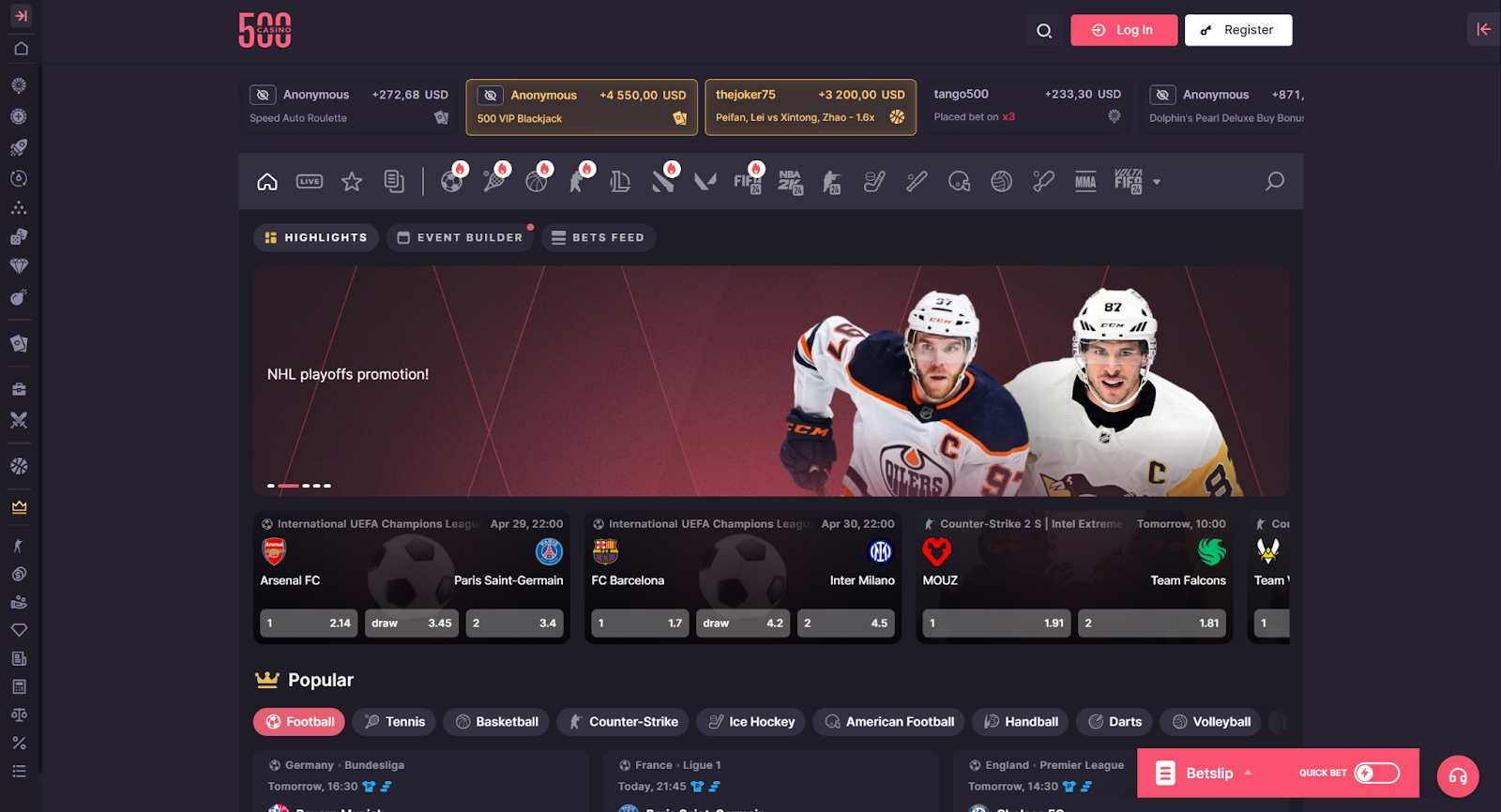Switch to the Event Builder tab
1501x812 pixels.
coord(460,237)
